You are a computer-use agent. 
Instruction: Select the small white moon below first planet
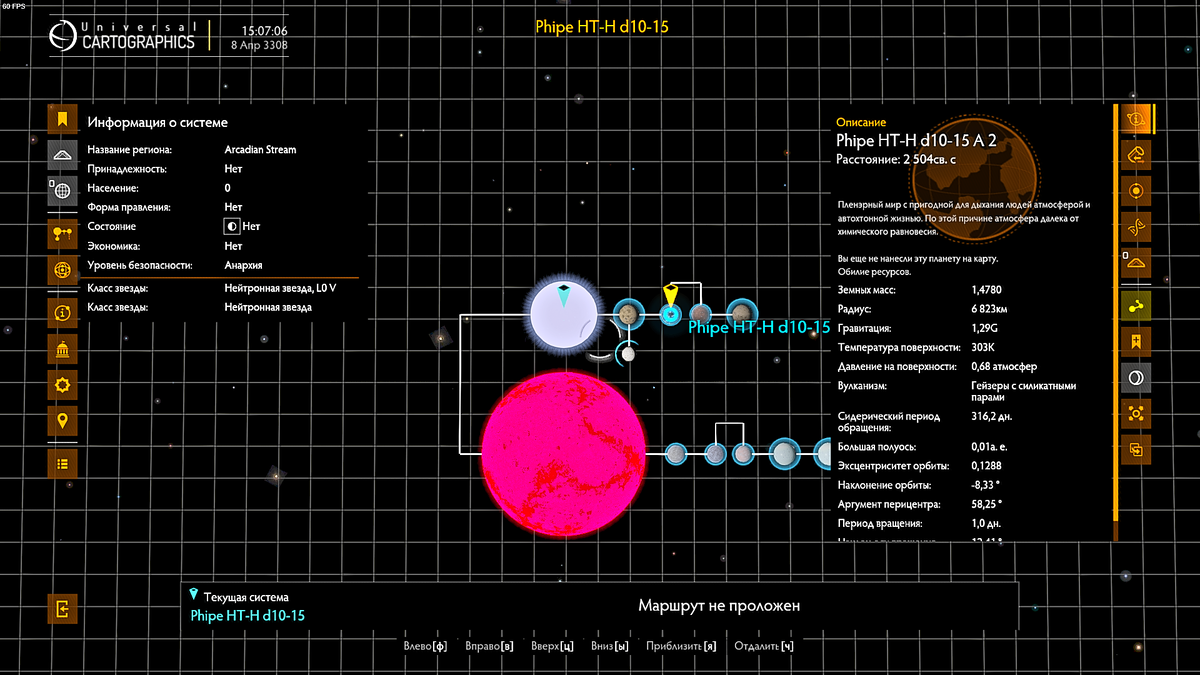coord(628,353)
